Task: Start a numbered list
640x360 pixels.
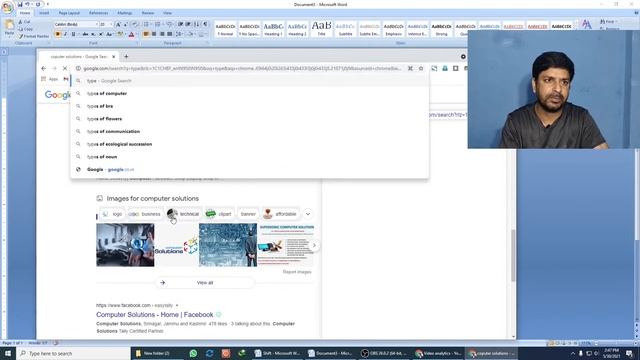Action: 158,24
